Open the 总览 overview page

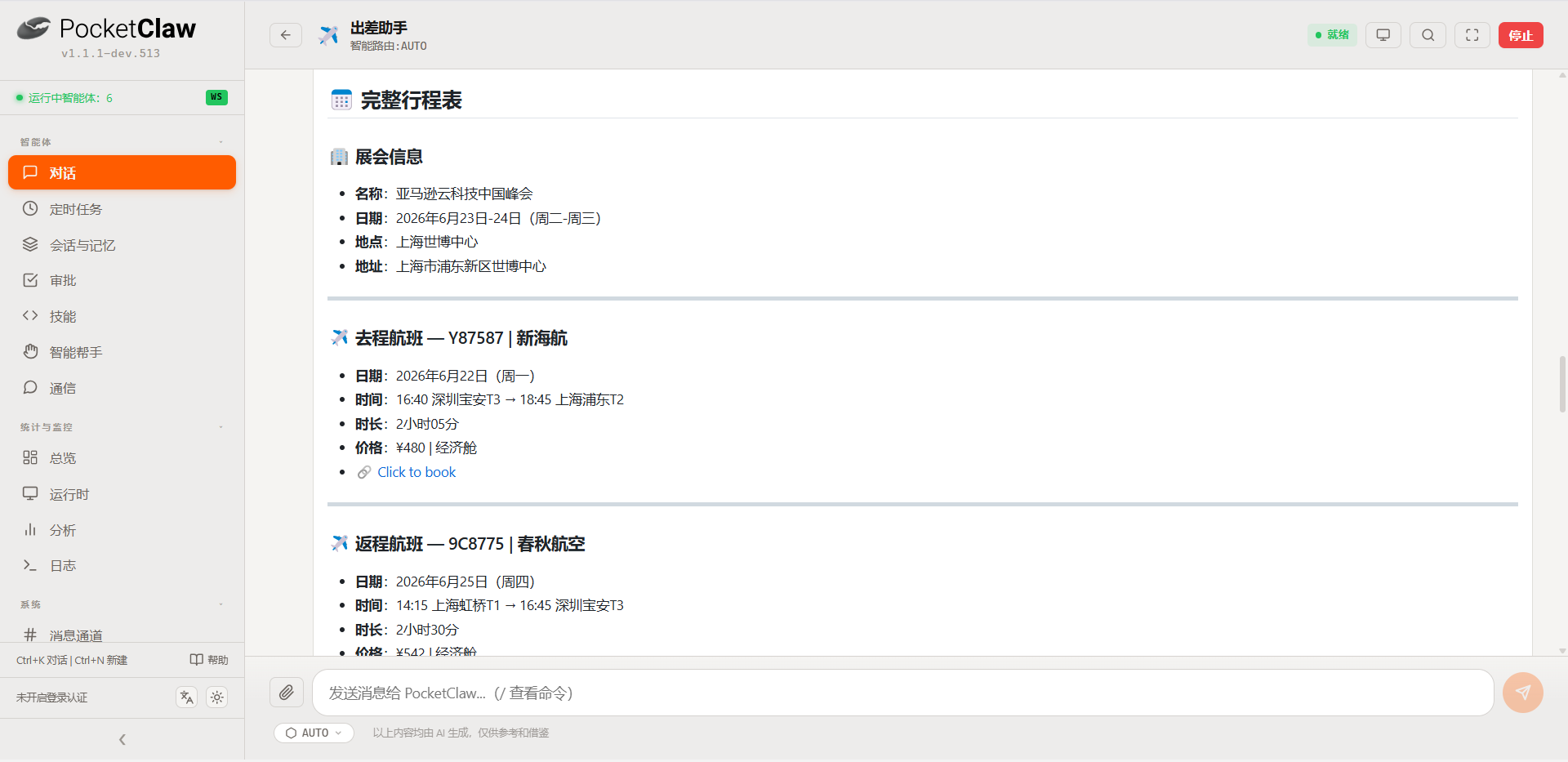(x=122, y=458)
